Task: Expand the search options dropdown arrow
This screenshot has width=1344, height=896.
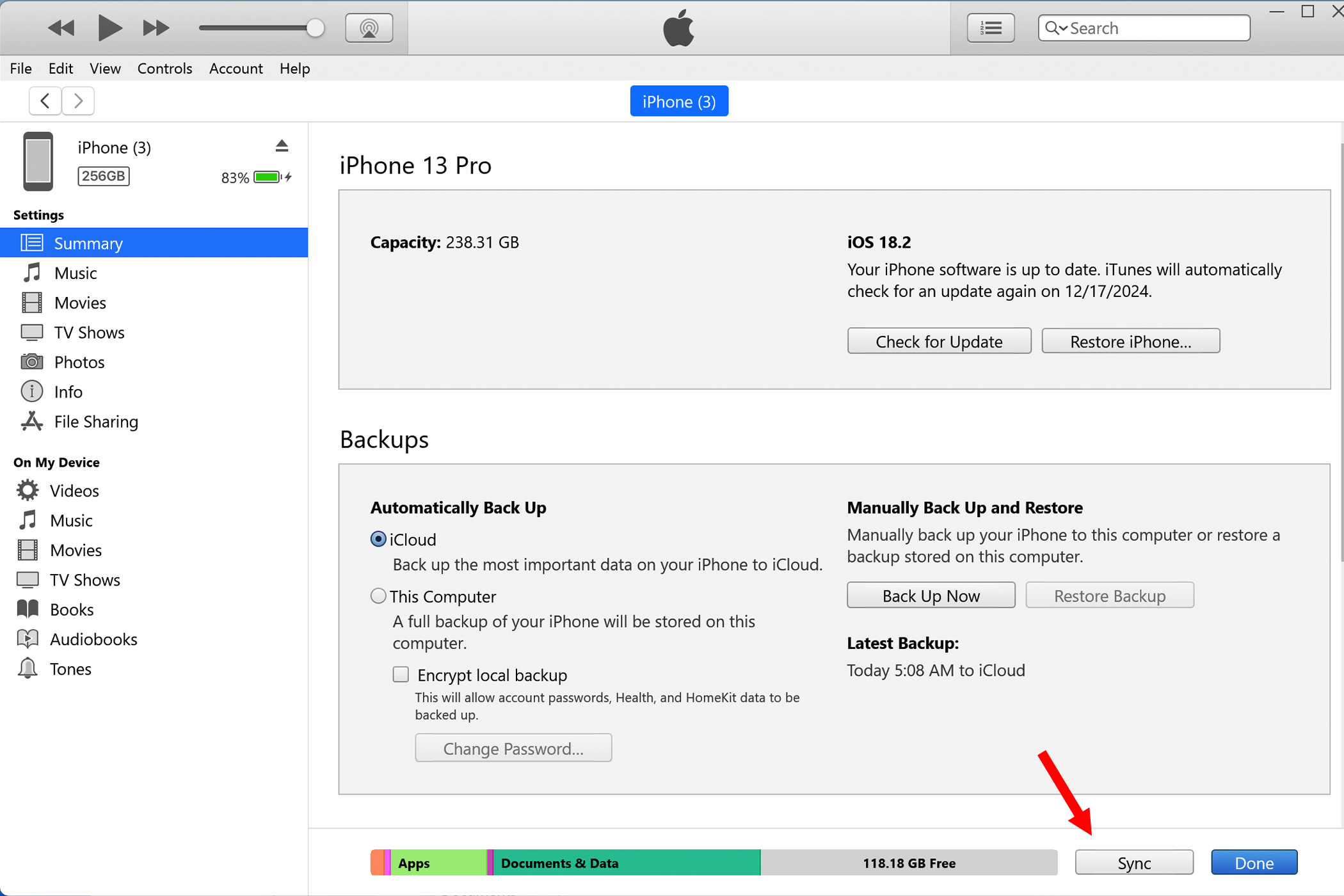Action: [x=1063, y=28]
